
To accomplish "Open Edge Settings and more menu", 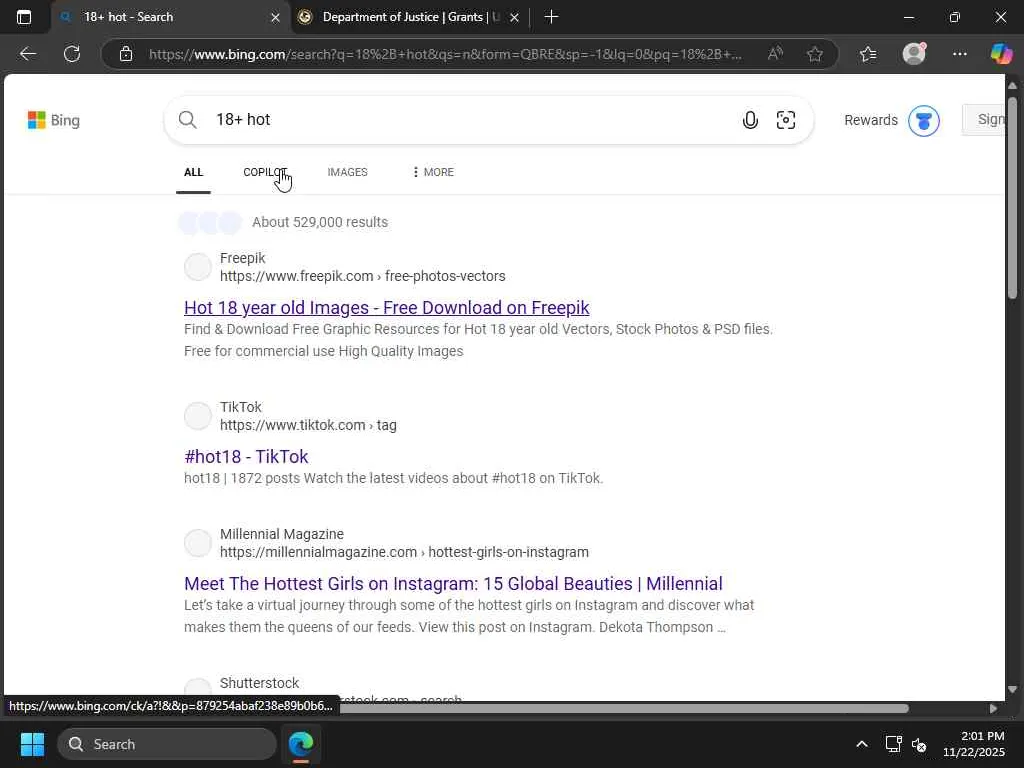I will click(959, 54).
